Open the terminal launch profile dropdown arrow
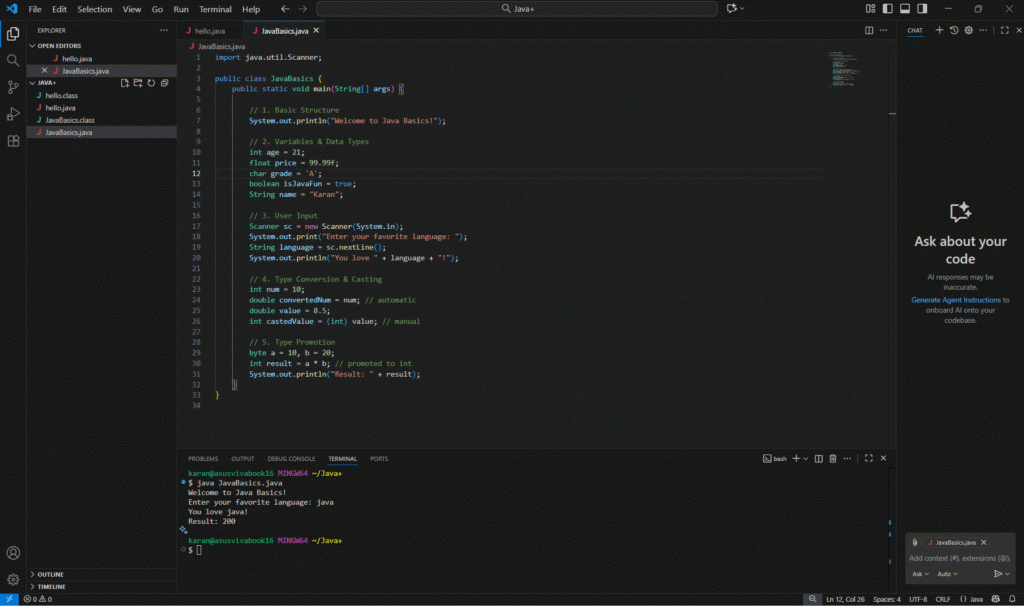 click(805, 458)
